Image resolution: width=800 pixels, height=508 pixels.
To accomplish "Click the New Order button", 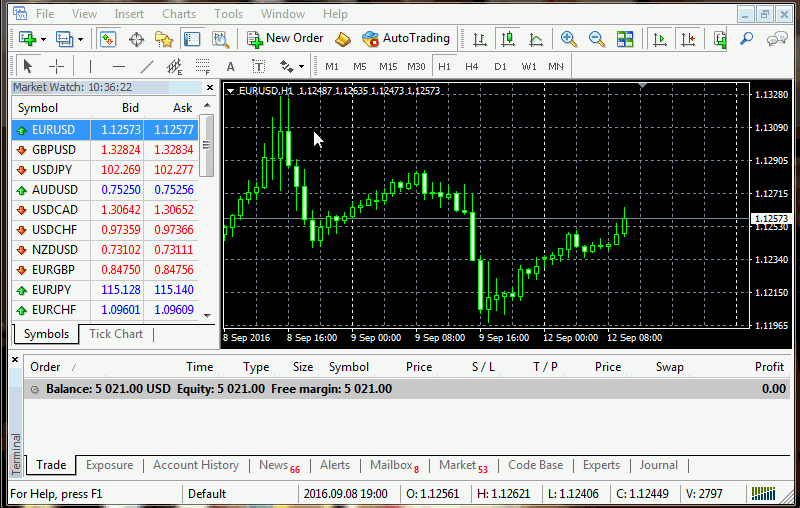I will tap(285, 39).
